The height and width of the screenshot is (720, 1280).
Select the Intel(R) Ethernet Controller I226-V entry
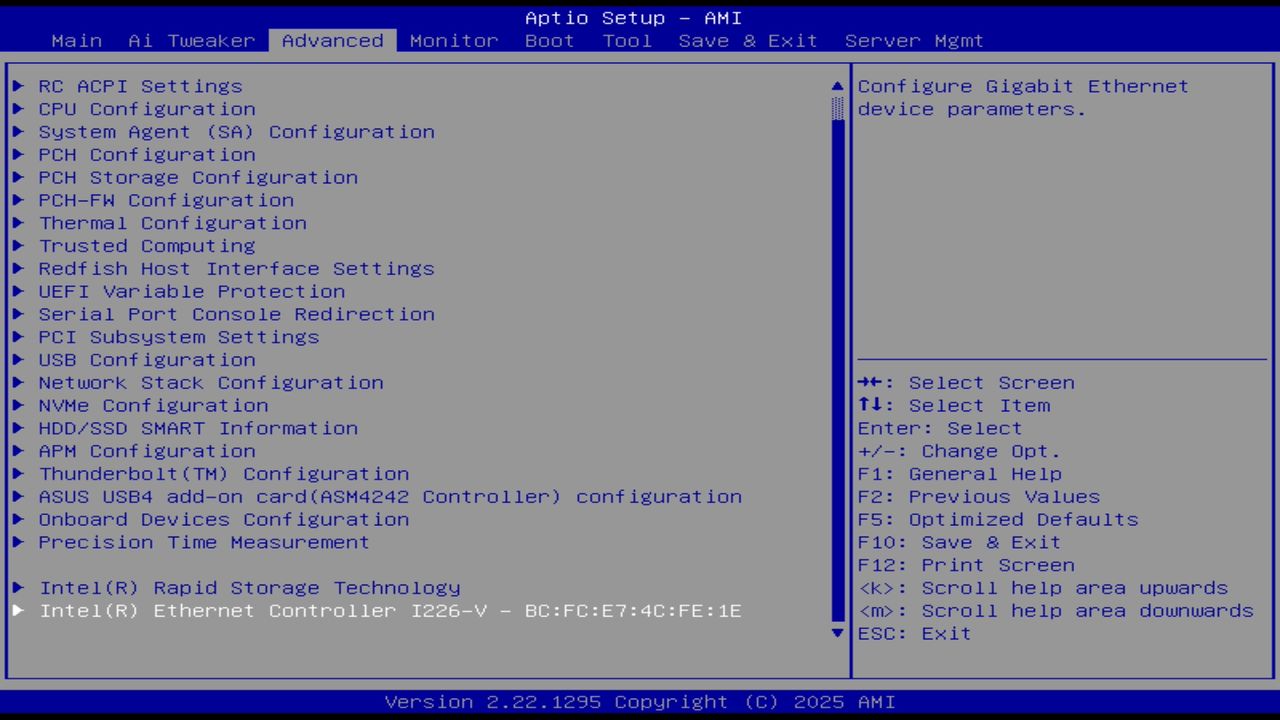390,610
